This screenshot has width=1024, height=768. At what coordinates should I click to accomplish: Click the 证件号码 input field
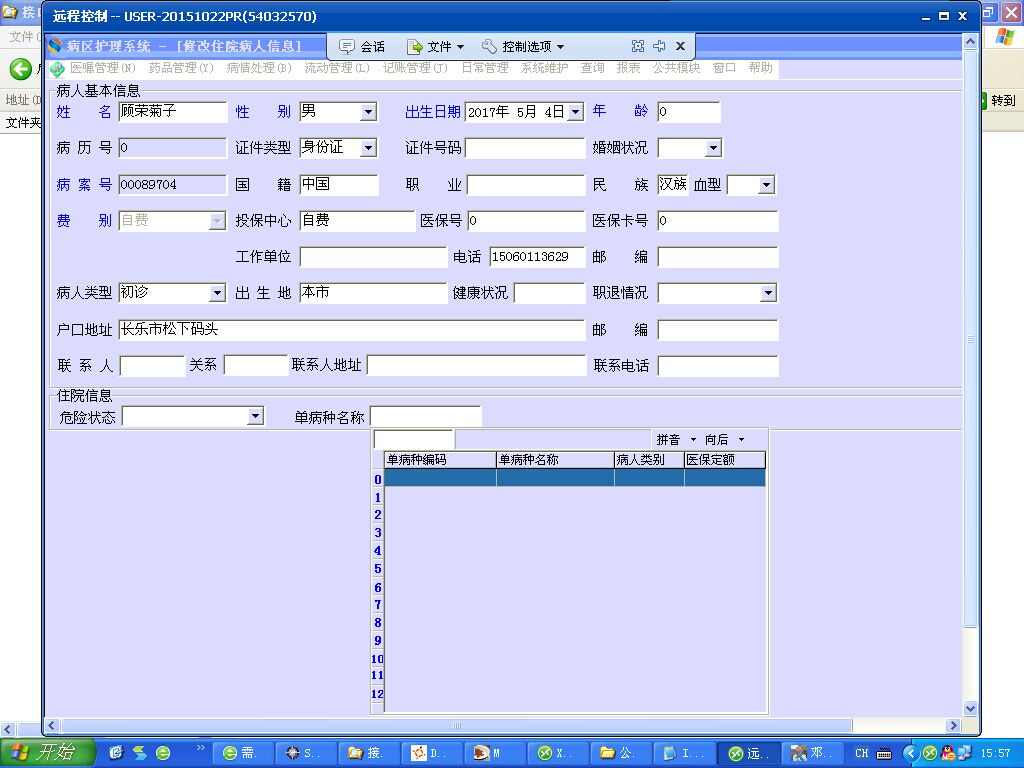(525, 148)
